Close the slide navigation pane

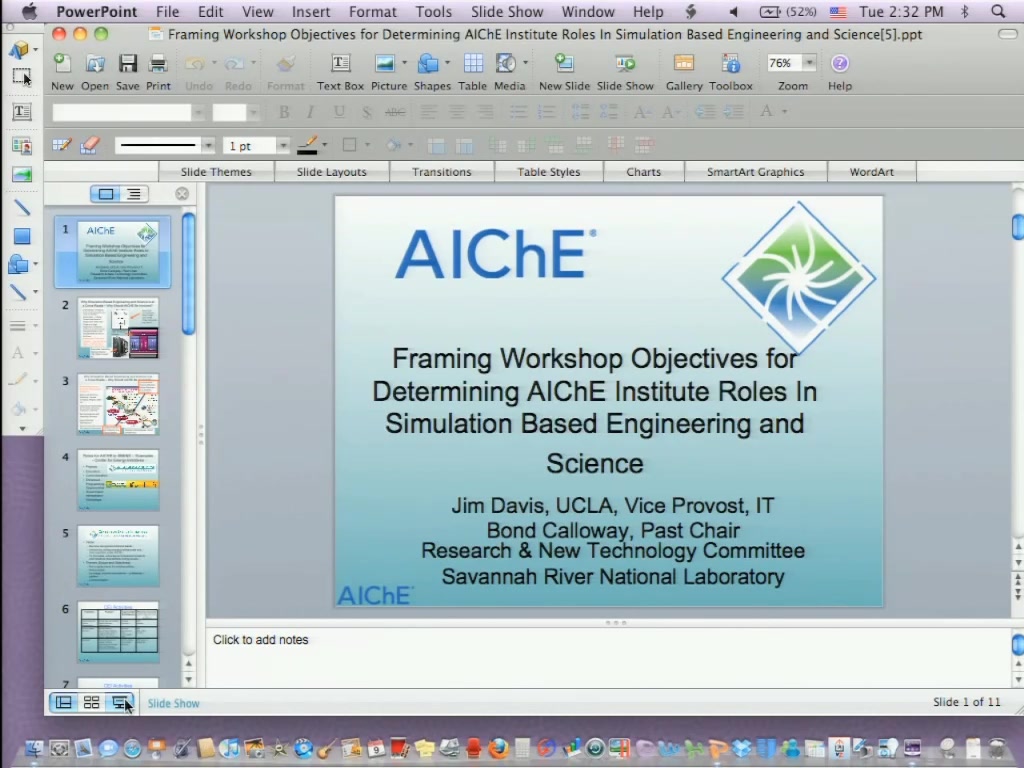(182, 194)
